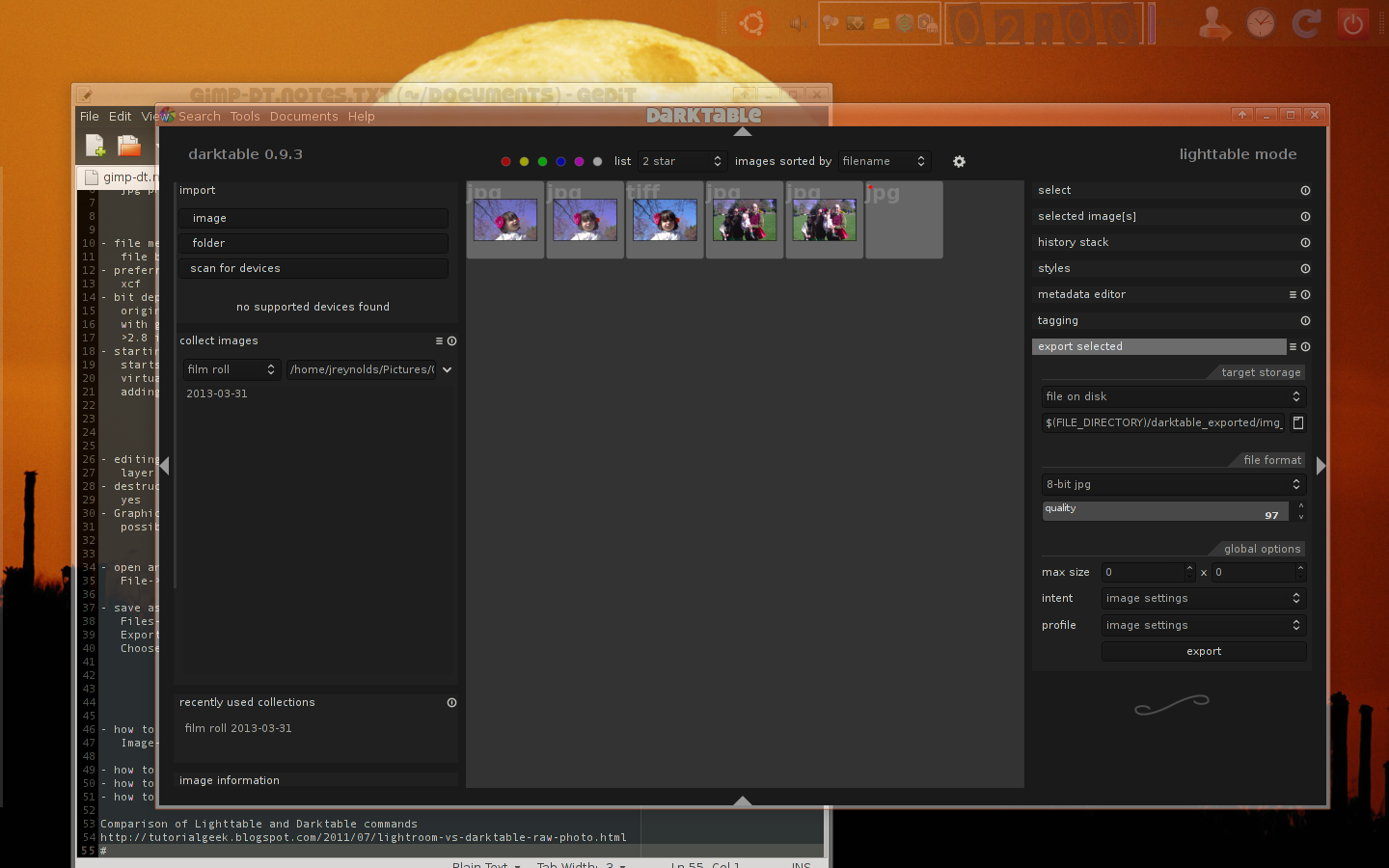Open the 8-bit jpg file format dropdown
Screen dimensions: 1389x868
(x=1173, y=484)
